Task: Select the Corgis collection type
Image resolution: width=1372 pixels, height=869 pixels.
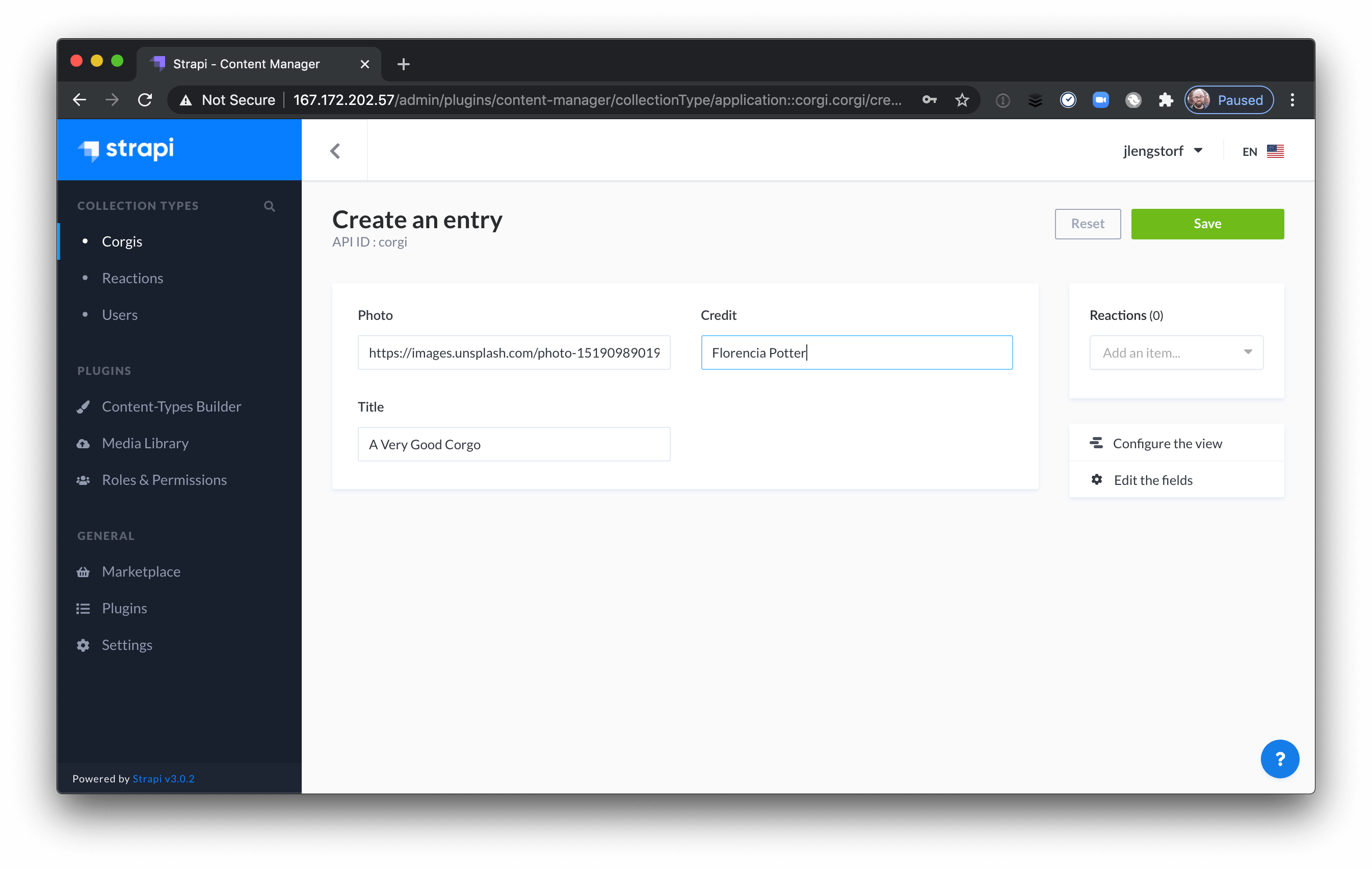Action: [122, 241]
